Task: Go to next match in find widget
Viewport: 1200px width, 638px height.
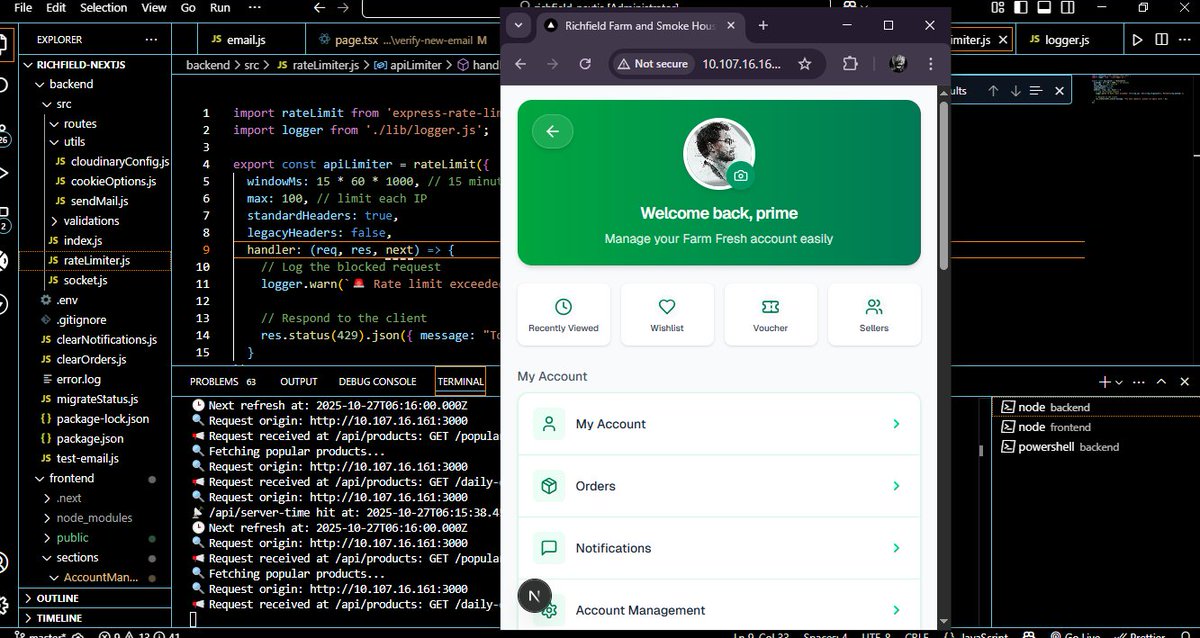Action: (x=1015, y=90)
